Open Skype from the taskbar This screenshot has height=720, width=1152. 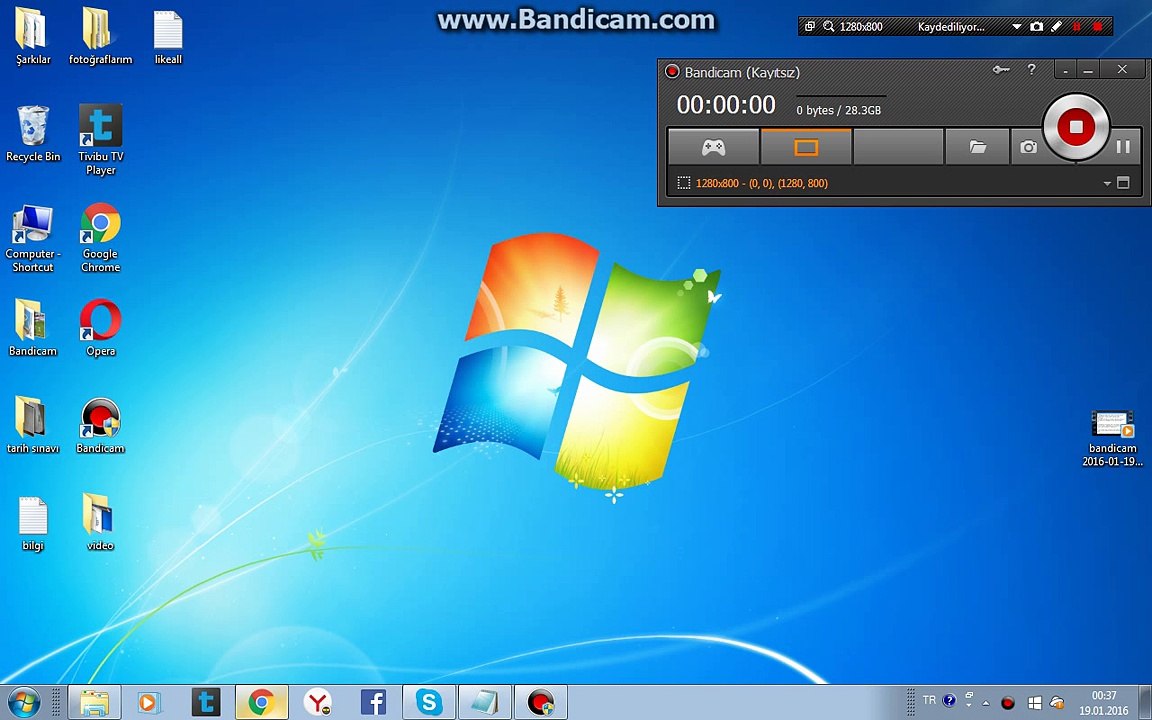click(x=429, y=702)
